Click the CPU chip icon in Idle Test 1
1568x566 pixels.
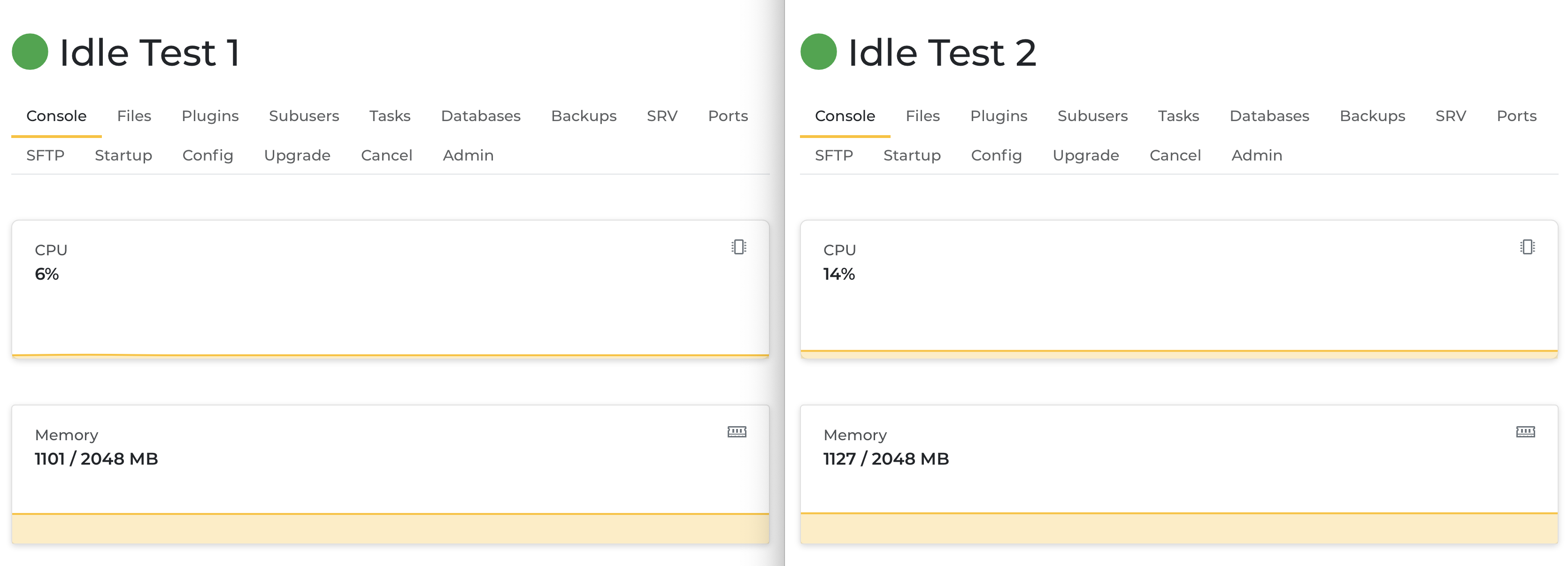point(738,247)
